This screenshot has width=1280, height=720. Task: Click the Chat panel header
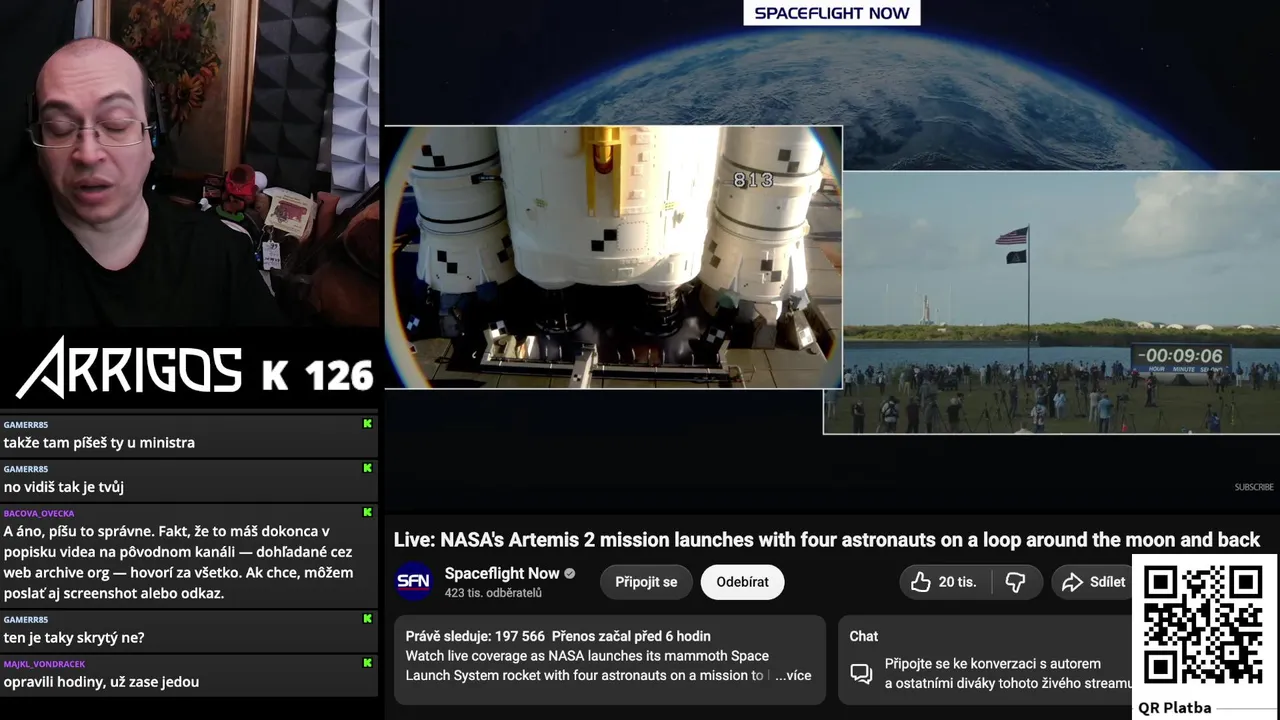[x=864, y=636]
